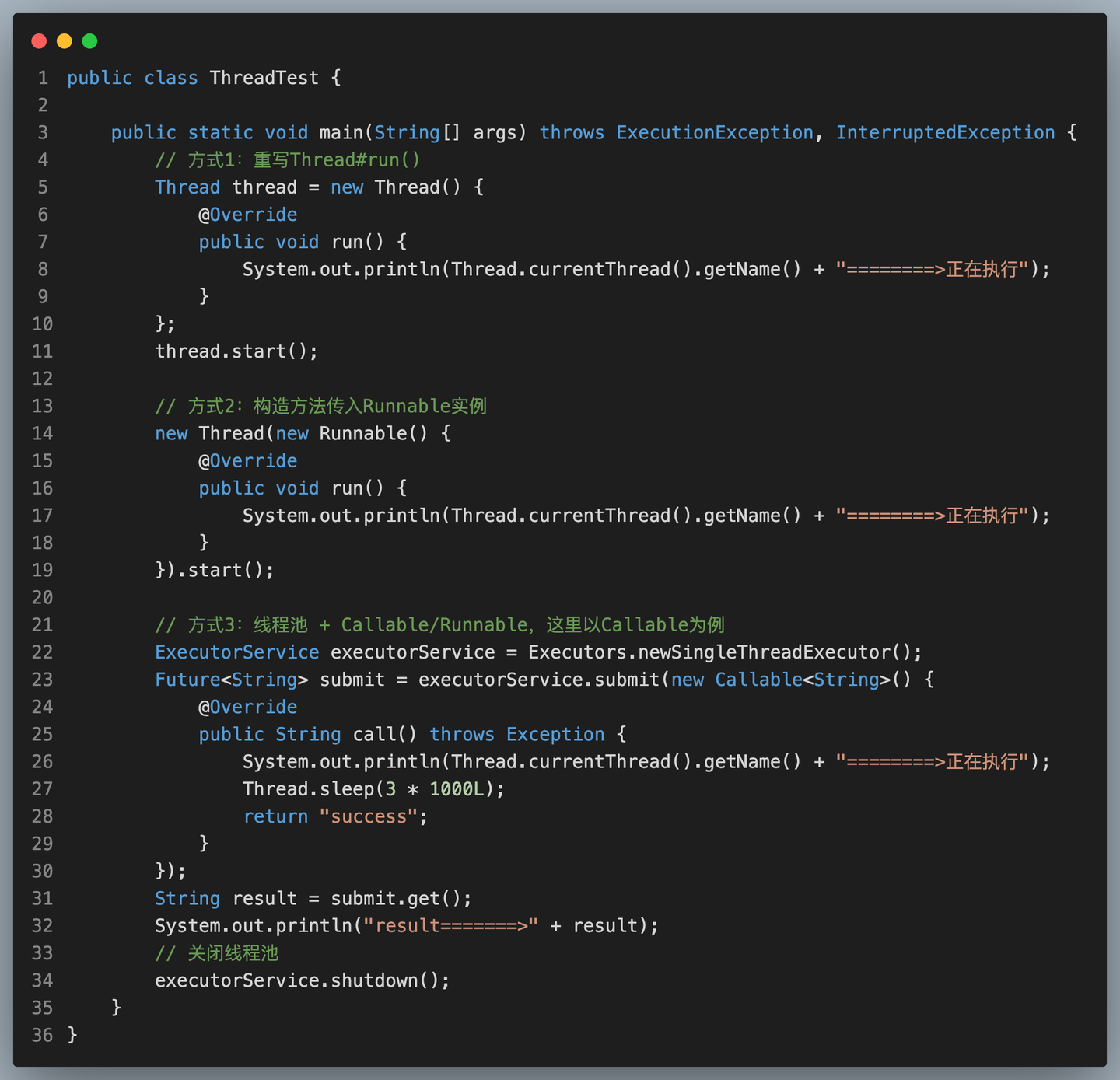Click line number 14 in the gutter
Viewport: 1120px width, 1080px height.
43,434
